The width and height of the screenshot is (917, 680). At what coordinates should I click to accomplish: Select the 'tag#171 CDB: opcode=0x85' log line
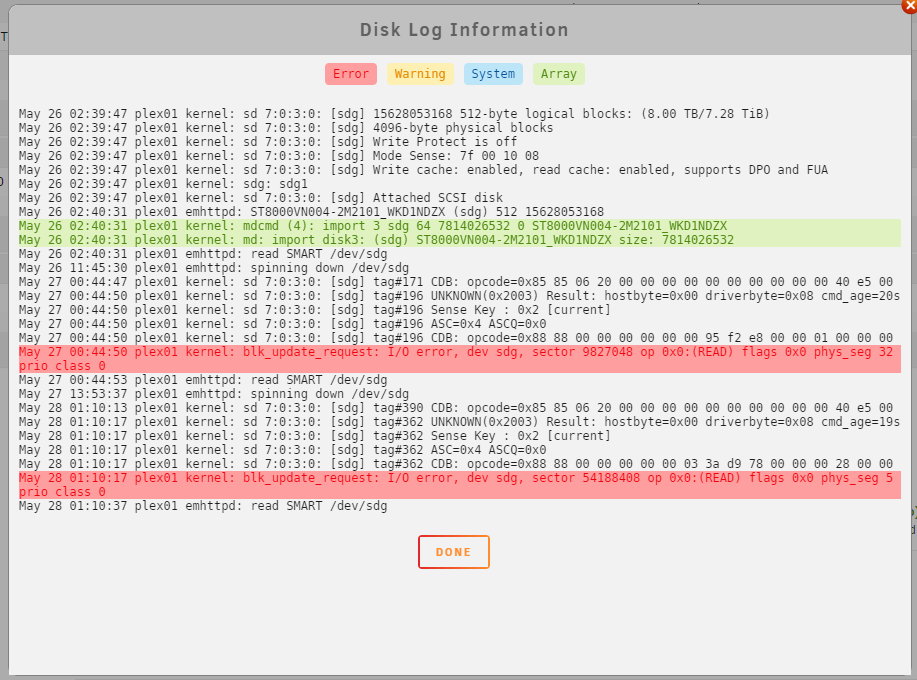[x=456, y=282]
